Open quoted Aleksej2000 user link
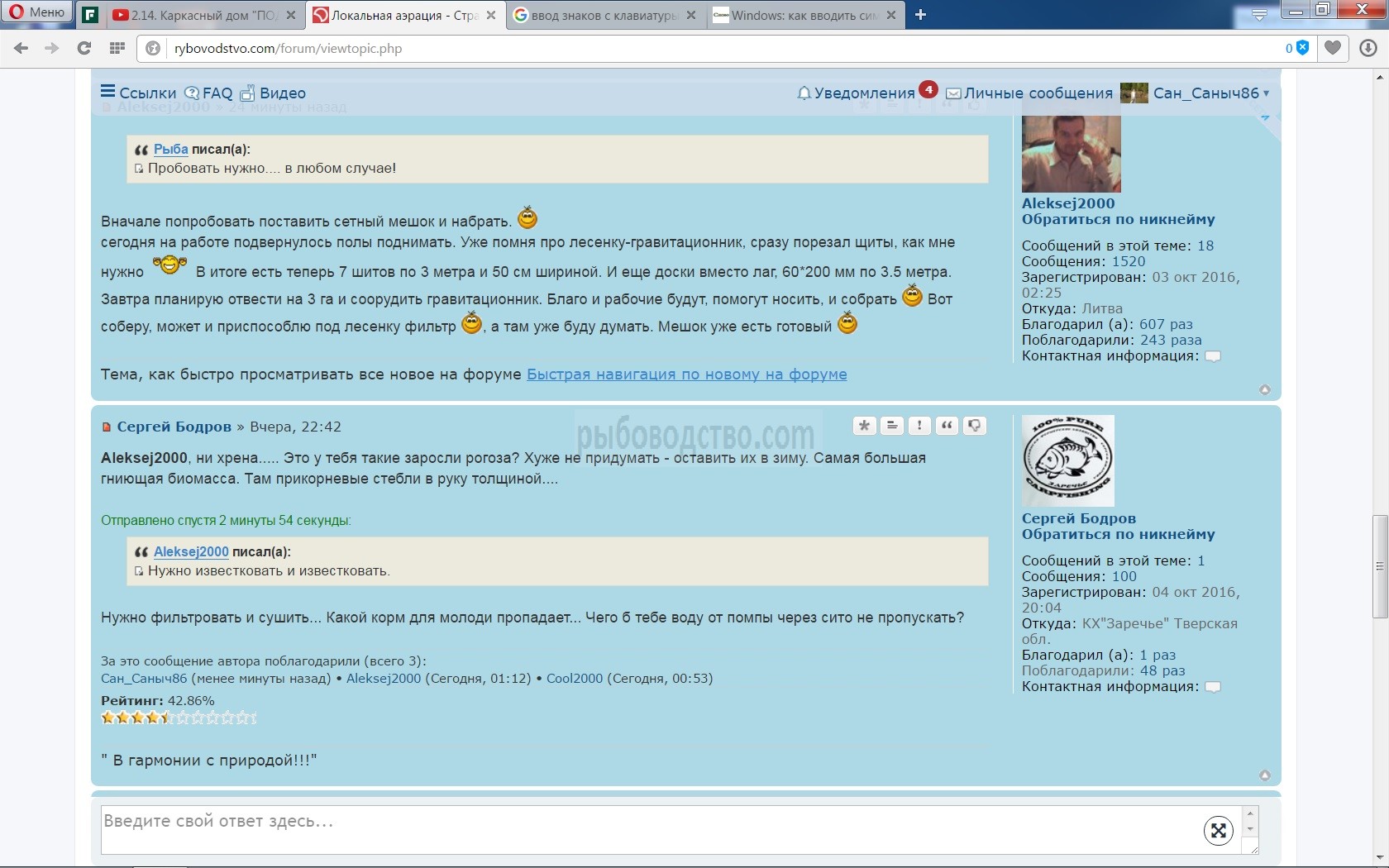Image resolution: width=1389 pixels, height=868 pixels. coord(191,551)
